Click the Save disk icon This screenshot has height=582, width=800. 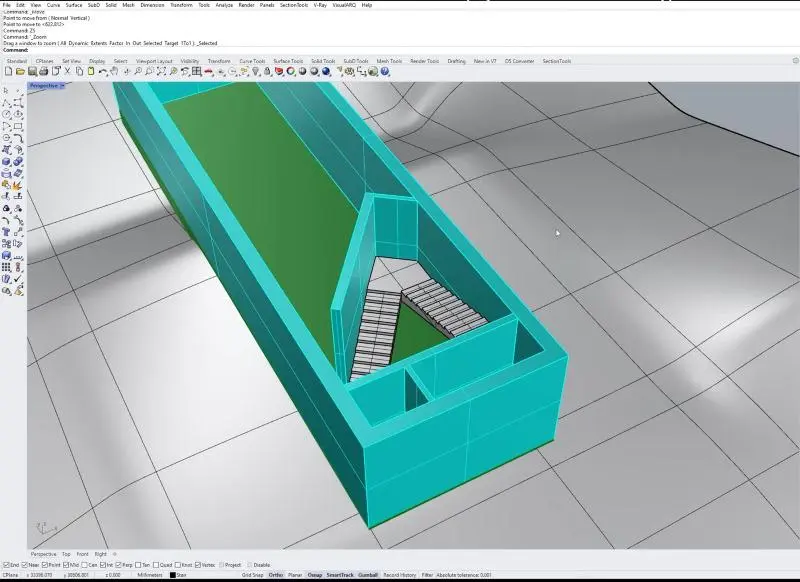30,72
